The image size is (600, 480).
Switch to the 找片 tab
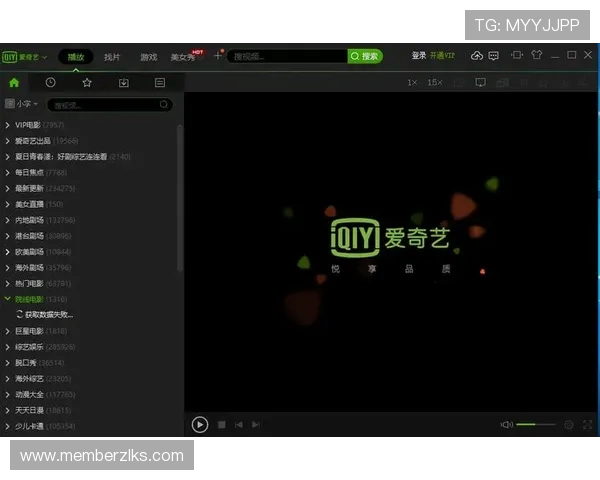click(112, 57)
